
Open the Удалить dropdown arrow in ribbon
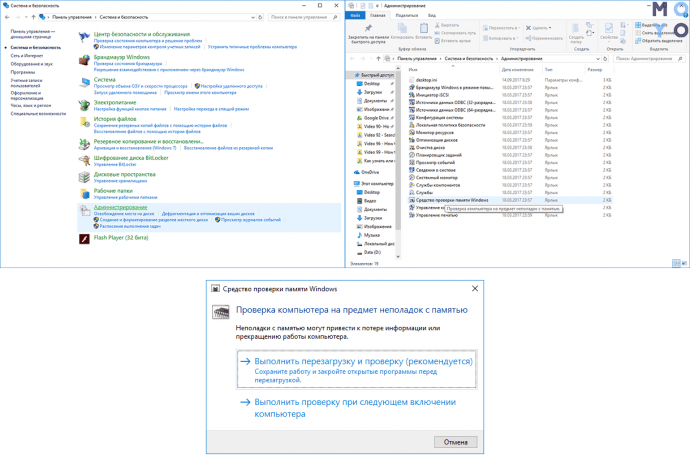[x=550, y=28]
